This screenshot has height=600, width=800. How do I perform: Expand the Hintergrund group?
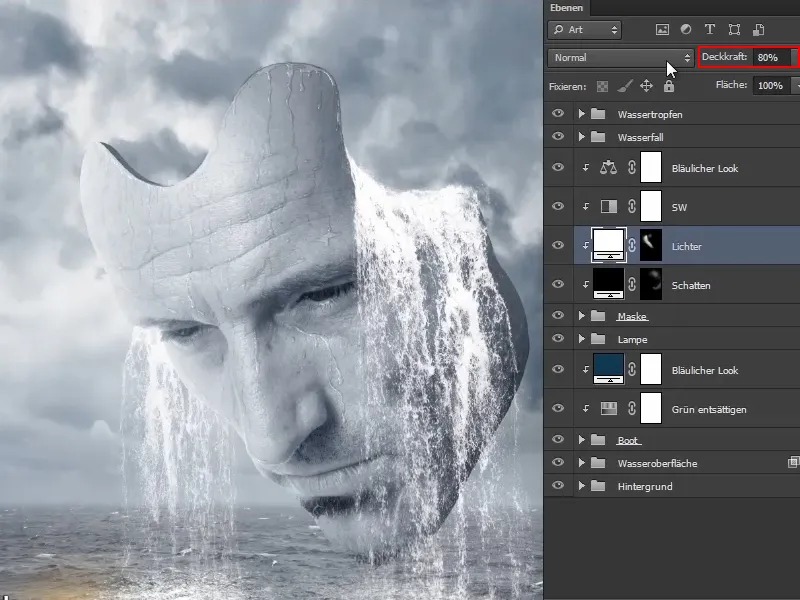pos(582,486)
